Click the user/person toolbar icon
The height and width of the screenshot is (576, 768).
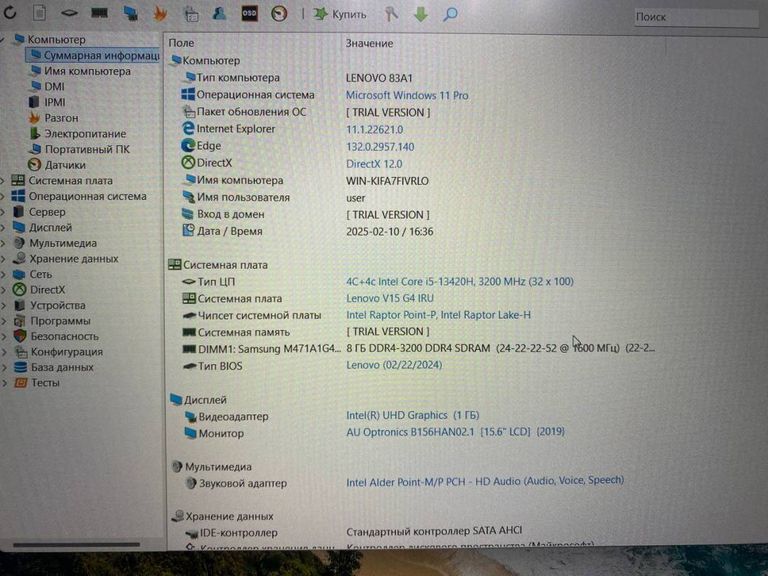pos(219,13)
